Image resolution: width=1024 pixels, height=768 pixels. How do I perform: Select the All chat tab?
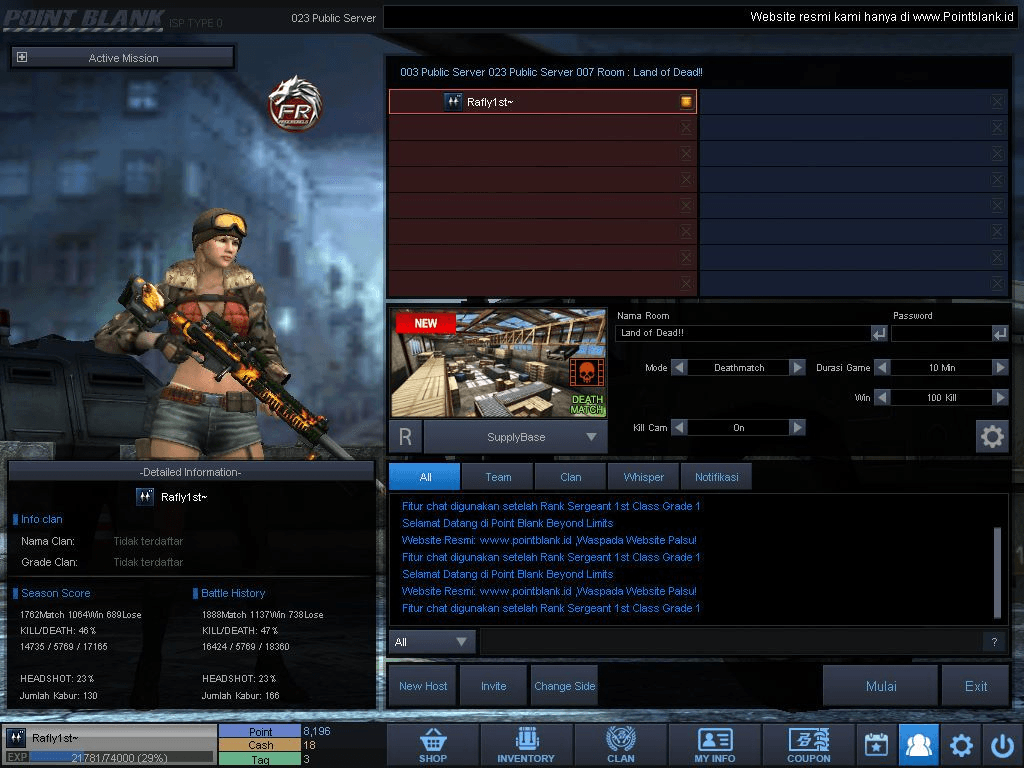click(x=425, y=477)
